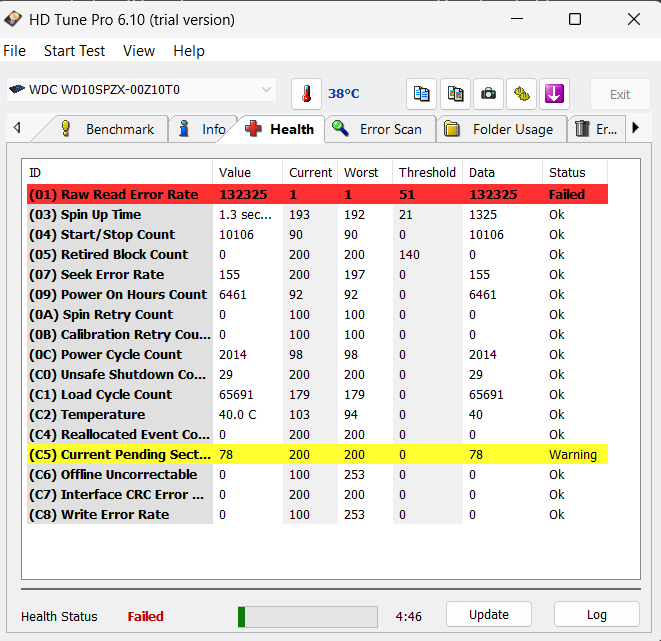661x641 pixels.
Task: Select the Health tab
Action: click(280, 129)
